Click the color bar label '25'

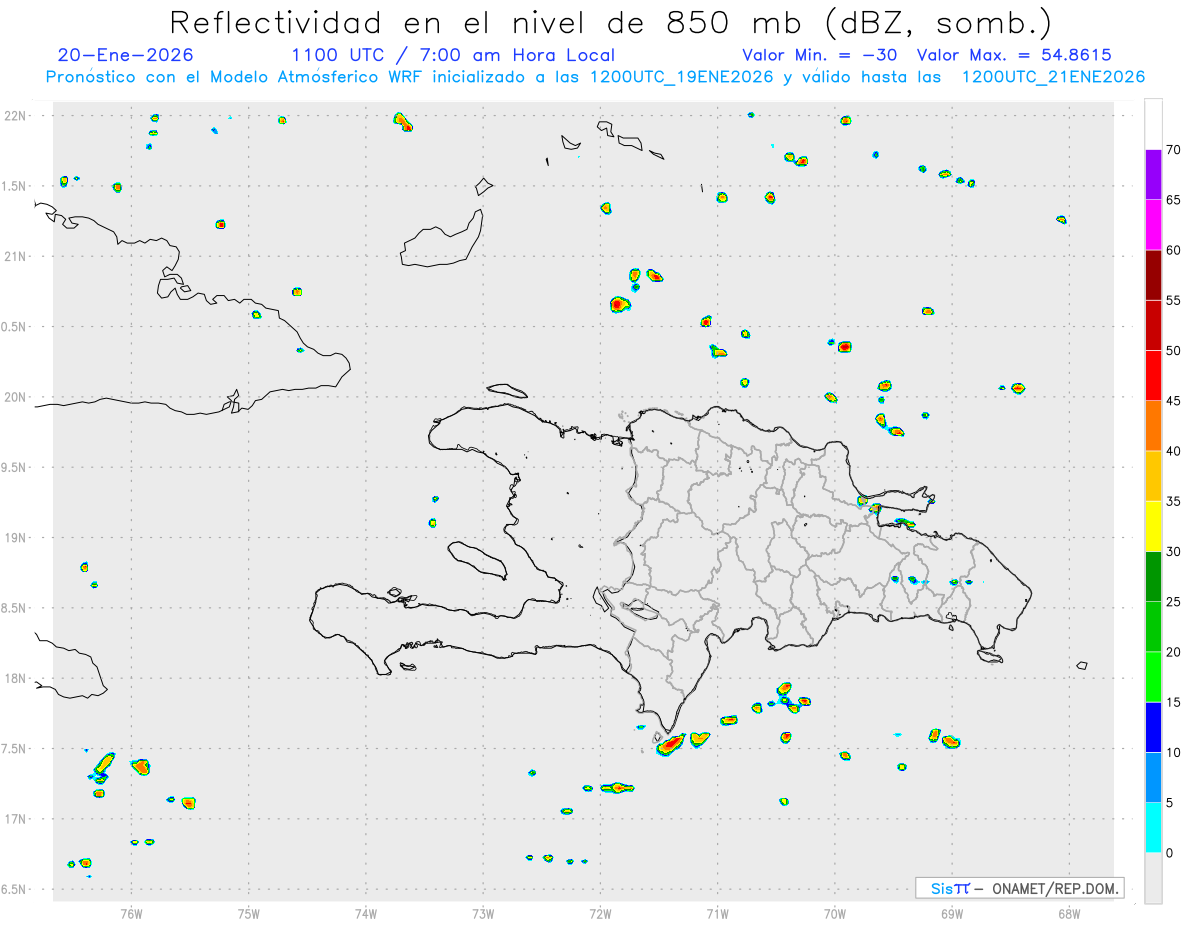1173,602
